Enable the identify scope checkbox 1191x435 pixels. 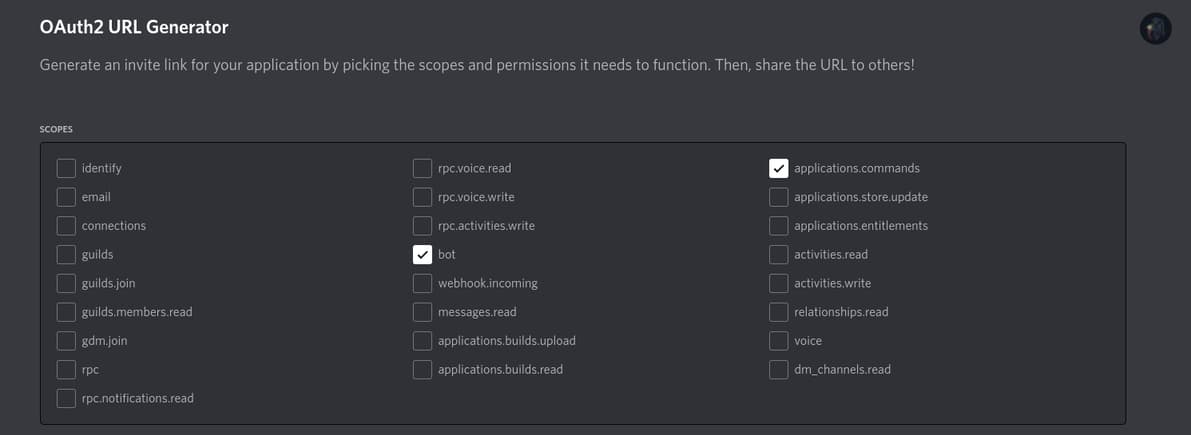(x=66, y=168)
